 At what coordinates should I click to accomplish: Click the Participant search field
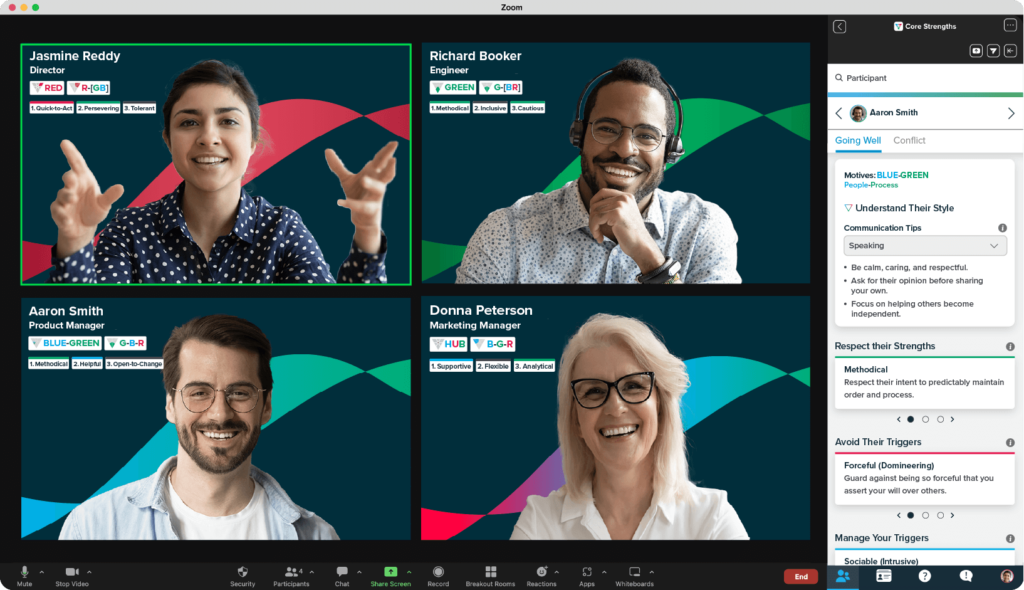pyautogui.click(x=925, y=78)
